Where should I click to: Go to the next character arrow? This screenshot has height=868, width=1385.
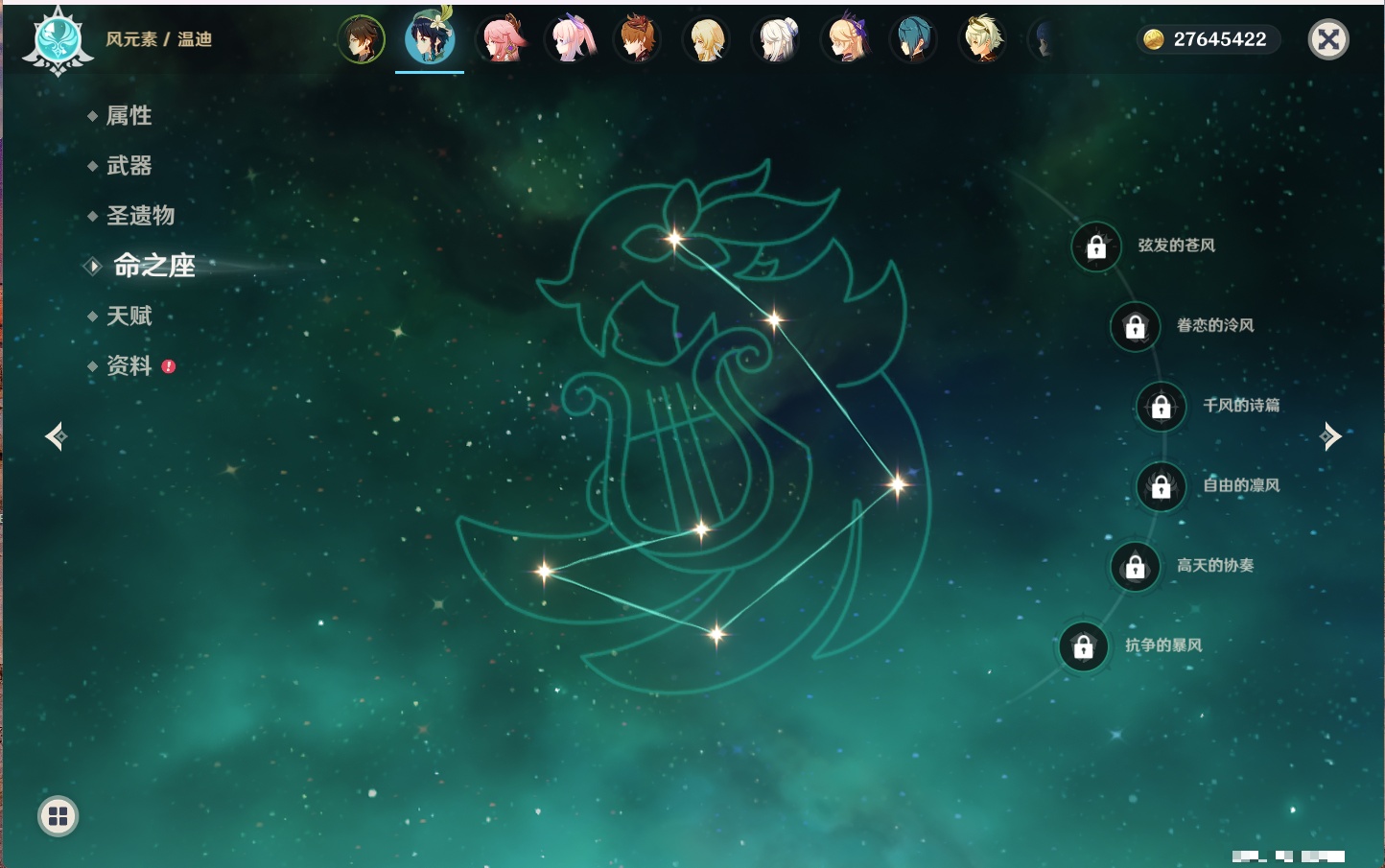coord(1330,436)
